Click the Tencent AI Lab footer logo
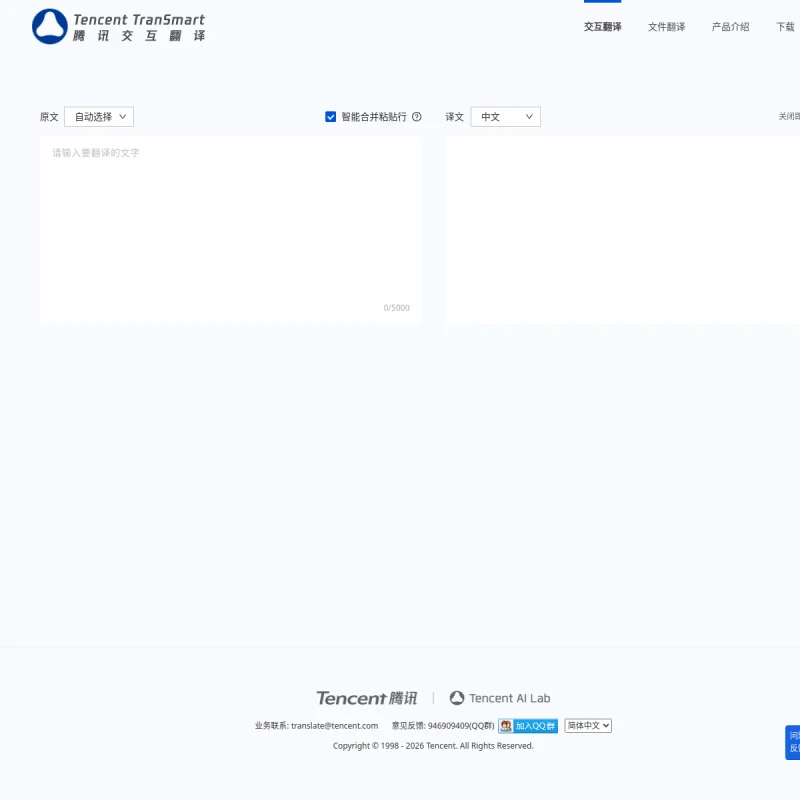The height and width of the screenshot is (800, 800). coord(500,698)
